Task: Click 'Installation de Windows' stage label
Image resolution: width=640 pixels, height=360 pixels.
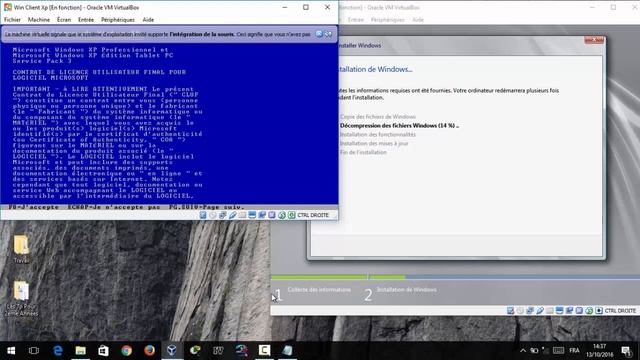Action: click(407, 289)
